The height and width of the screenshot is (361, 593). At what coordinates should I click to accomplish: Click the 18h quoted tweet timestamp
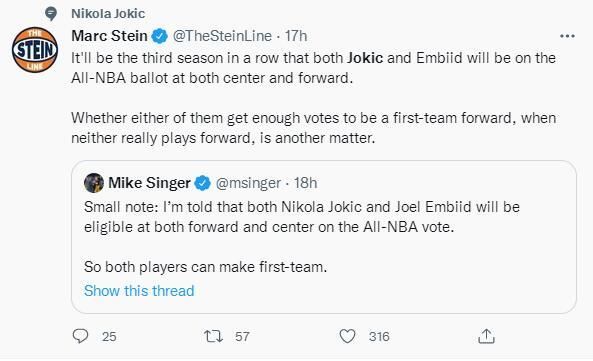point(306,183)
